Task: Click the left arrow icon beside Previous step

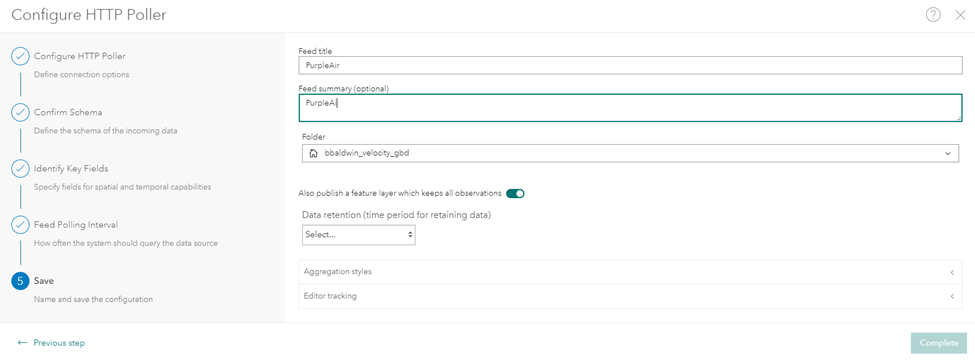Action: (x=22, y=343)
